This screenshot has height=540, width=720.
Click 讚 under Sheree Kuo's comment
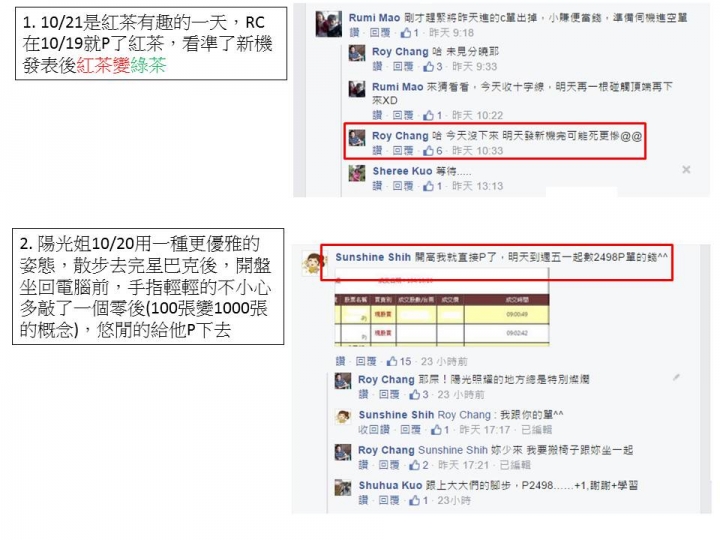pos(377,186)
